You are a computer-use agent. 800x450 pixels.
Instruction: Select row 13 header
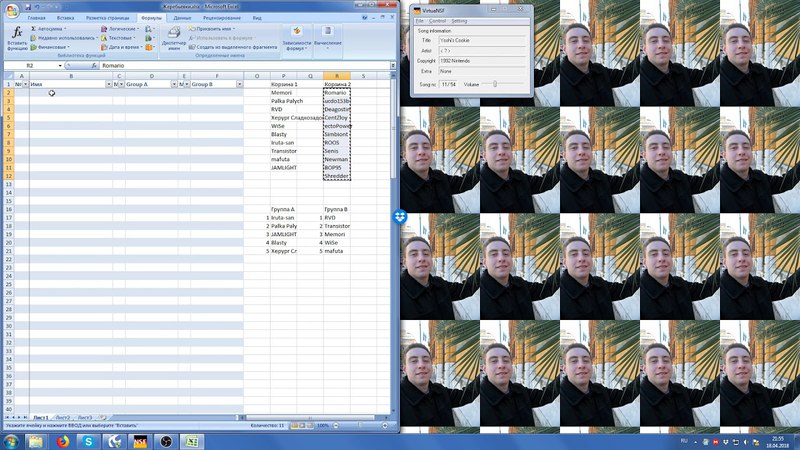click(9, 184)
